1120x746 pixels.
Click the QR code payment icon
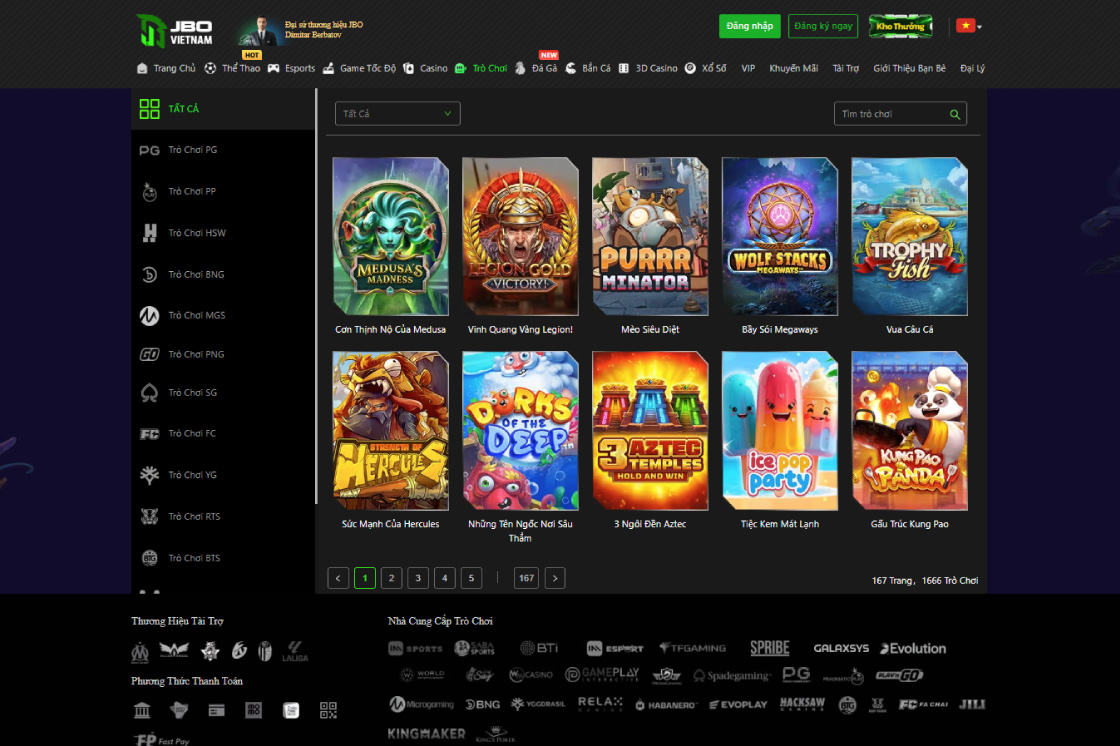tap(328, 710)
